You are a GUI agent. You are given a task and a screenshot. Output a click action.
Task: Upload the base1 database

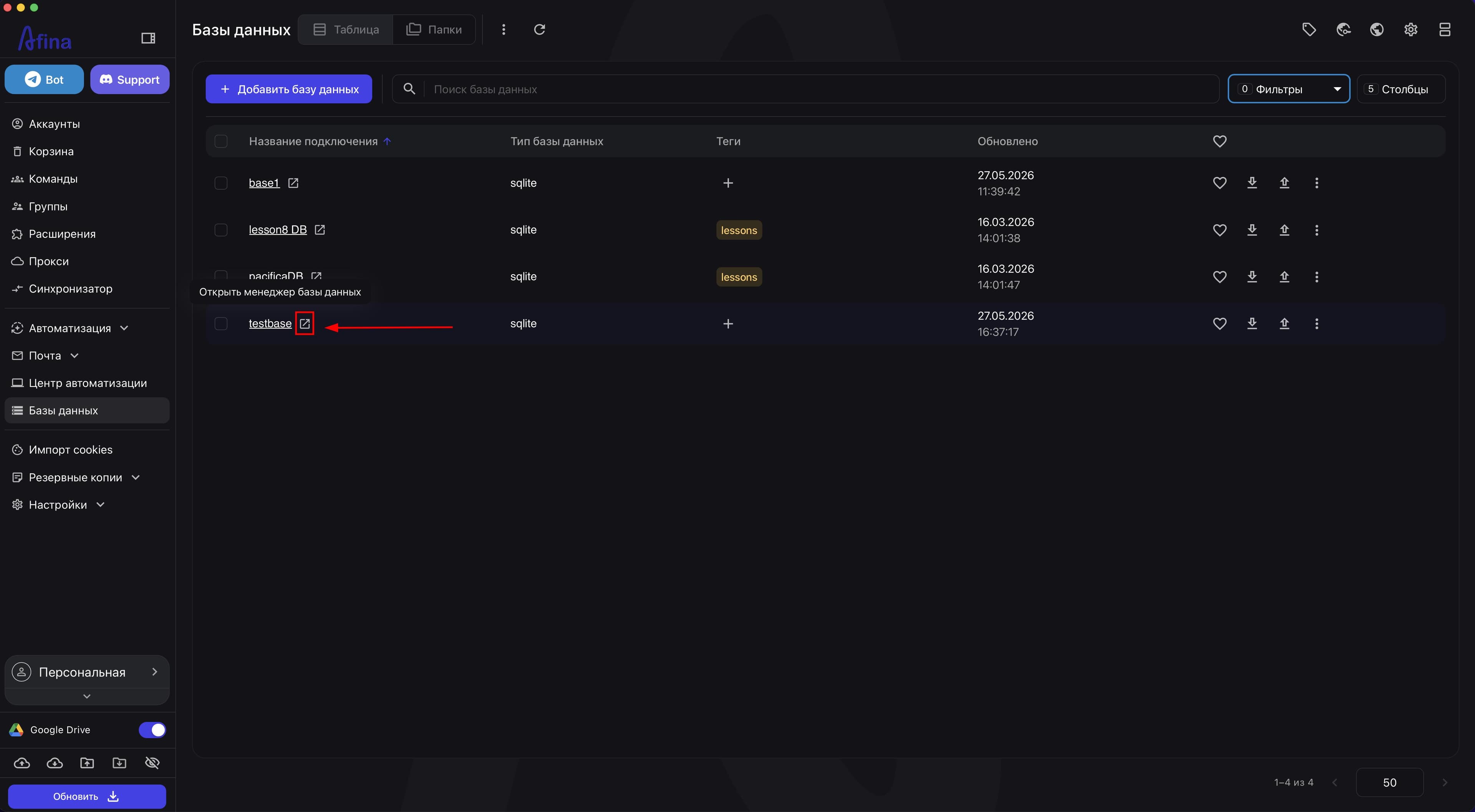tap(1284, 183)
